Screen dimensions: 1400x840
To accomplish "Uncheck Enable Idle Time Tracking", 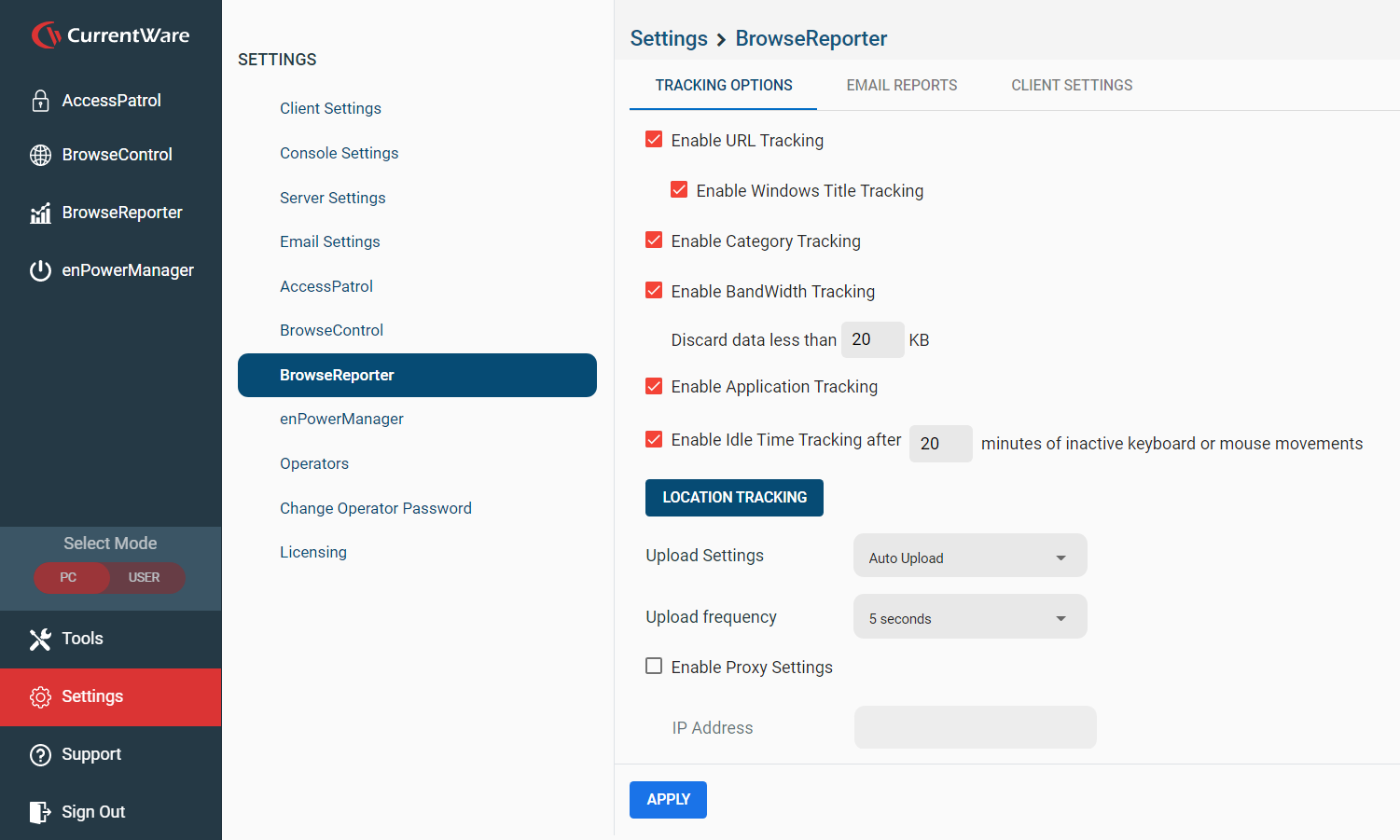I will pos(654,439).
